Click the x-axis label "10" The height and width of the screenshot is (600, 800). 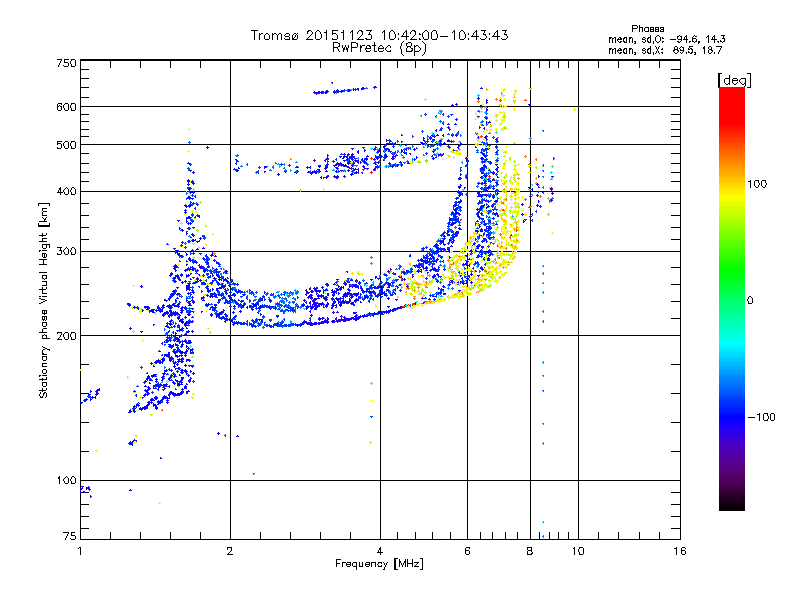coord(578,551)
